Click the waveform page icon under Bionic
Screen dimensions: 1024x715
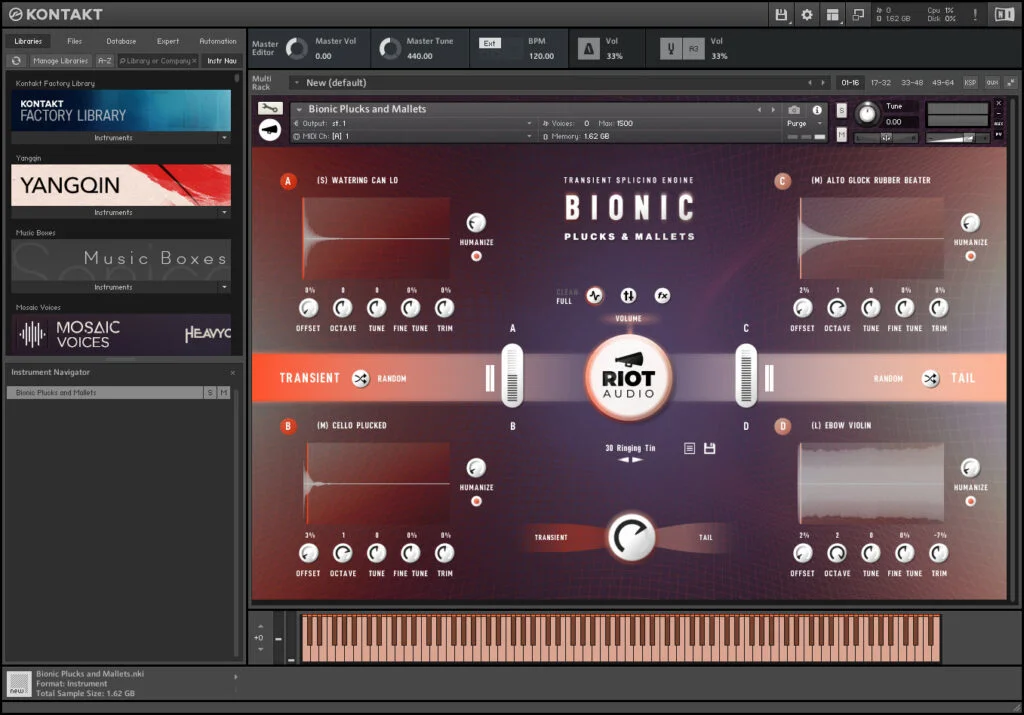(x=594, y=296)
